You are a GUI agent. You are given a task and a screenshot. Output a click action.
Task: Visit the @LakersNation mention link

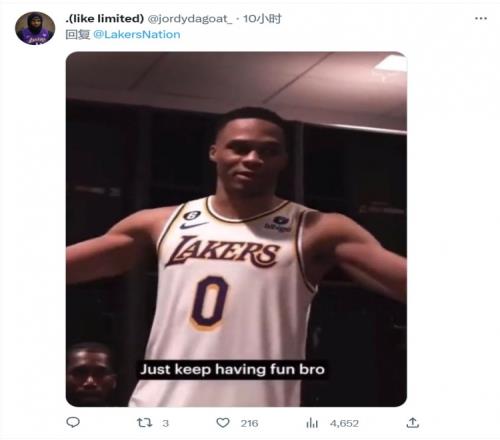(137, 34)
